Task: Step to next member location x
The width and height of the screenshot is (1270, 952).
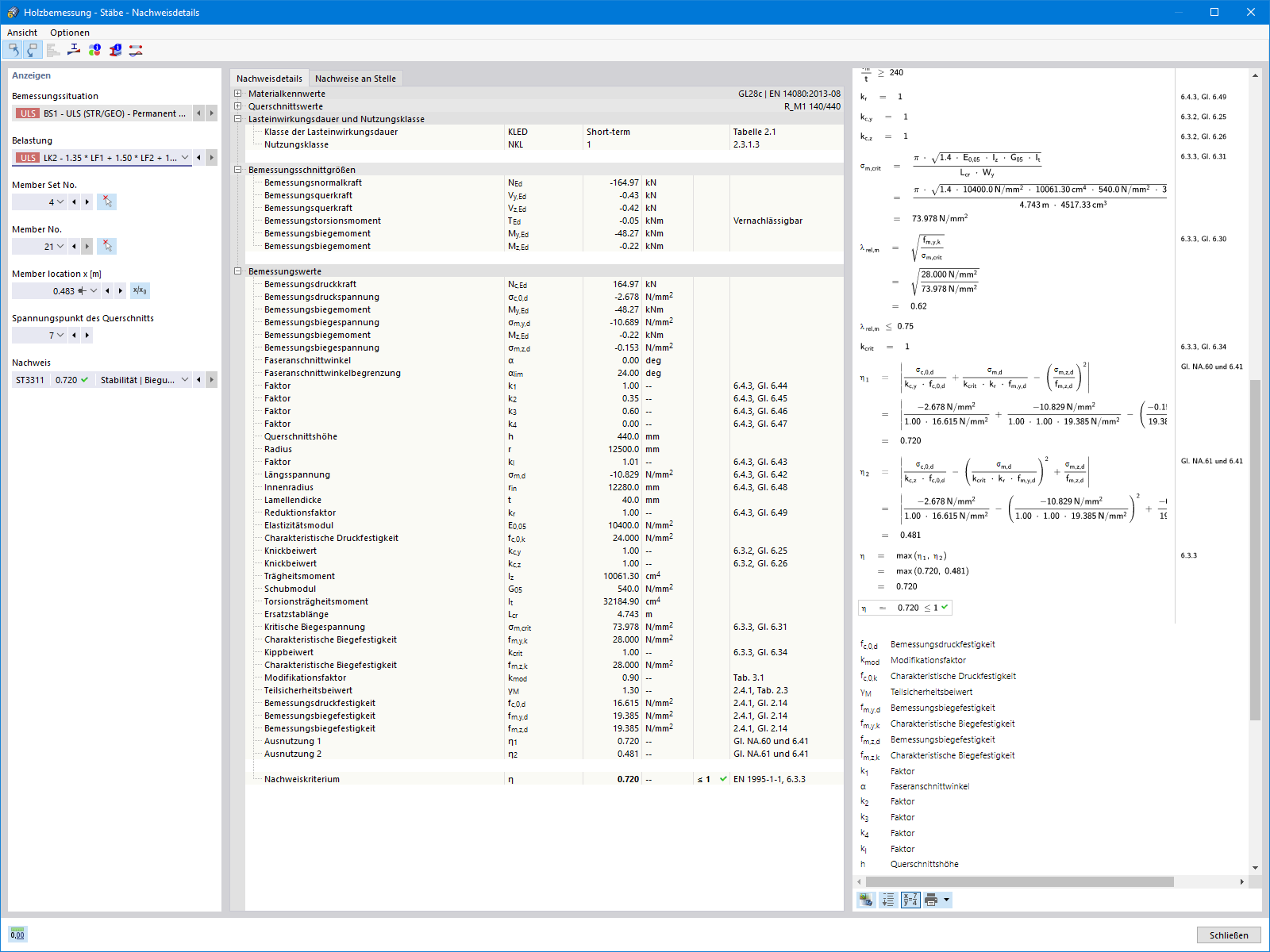Action: click(x=121, y=290)
